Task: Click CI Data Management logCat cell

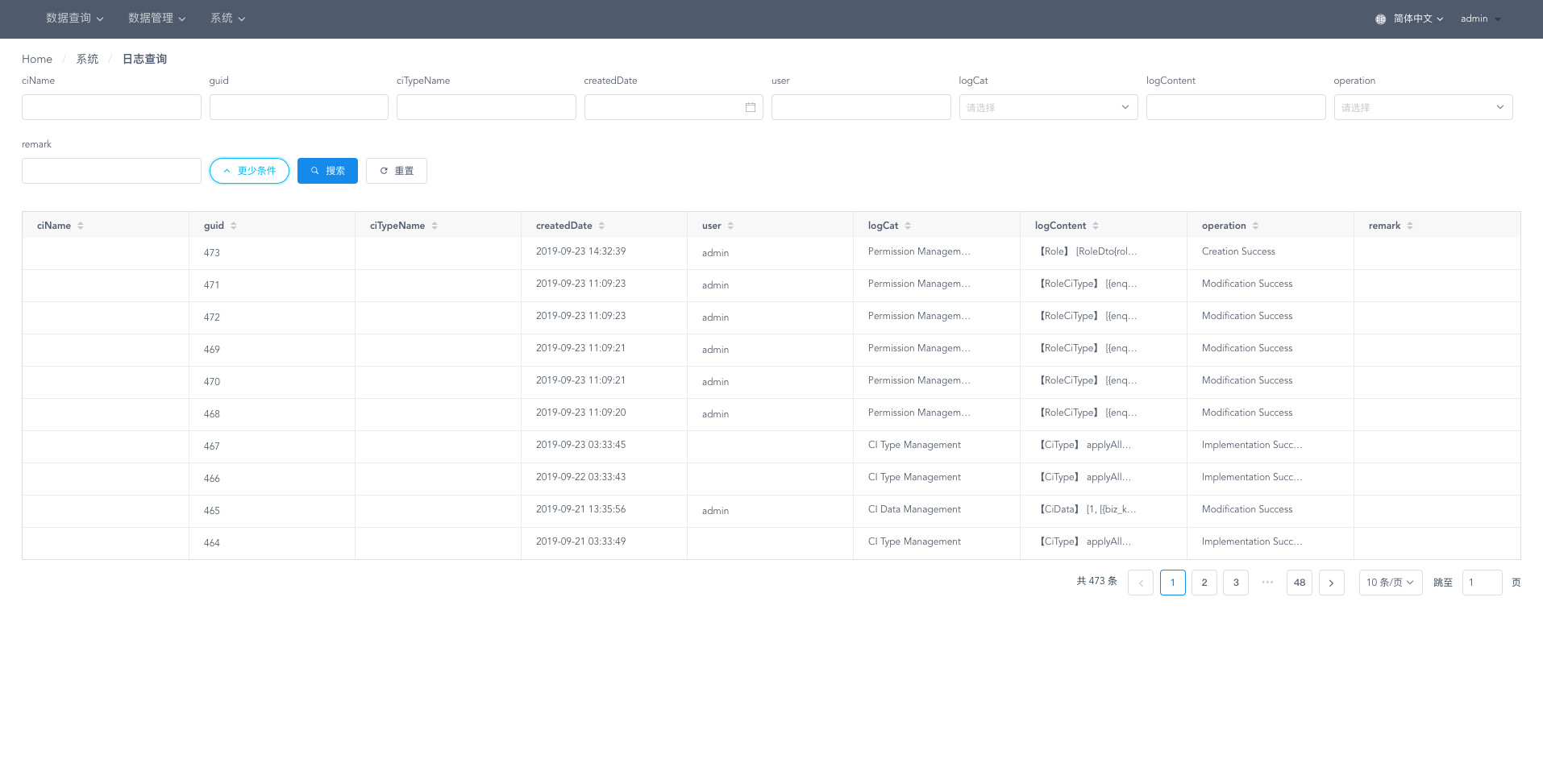Action: 914,509
